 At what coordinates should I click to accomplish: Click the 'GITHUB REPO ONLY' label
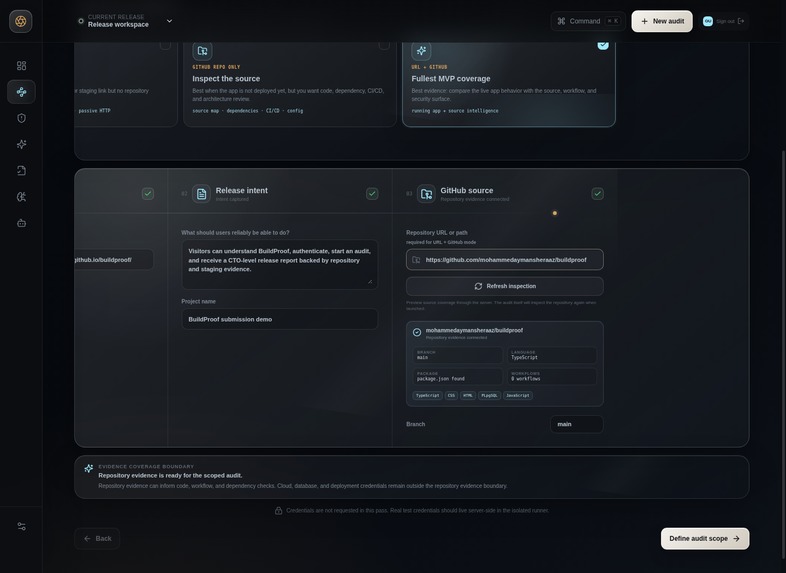[216, 67]
